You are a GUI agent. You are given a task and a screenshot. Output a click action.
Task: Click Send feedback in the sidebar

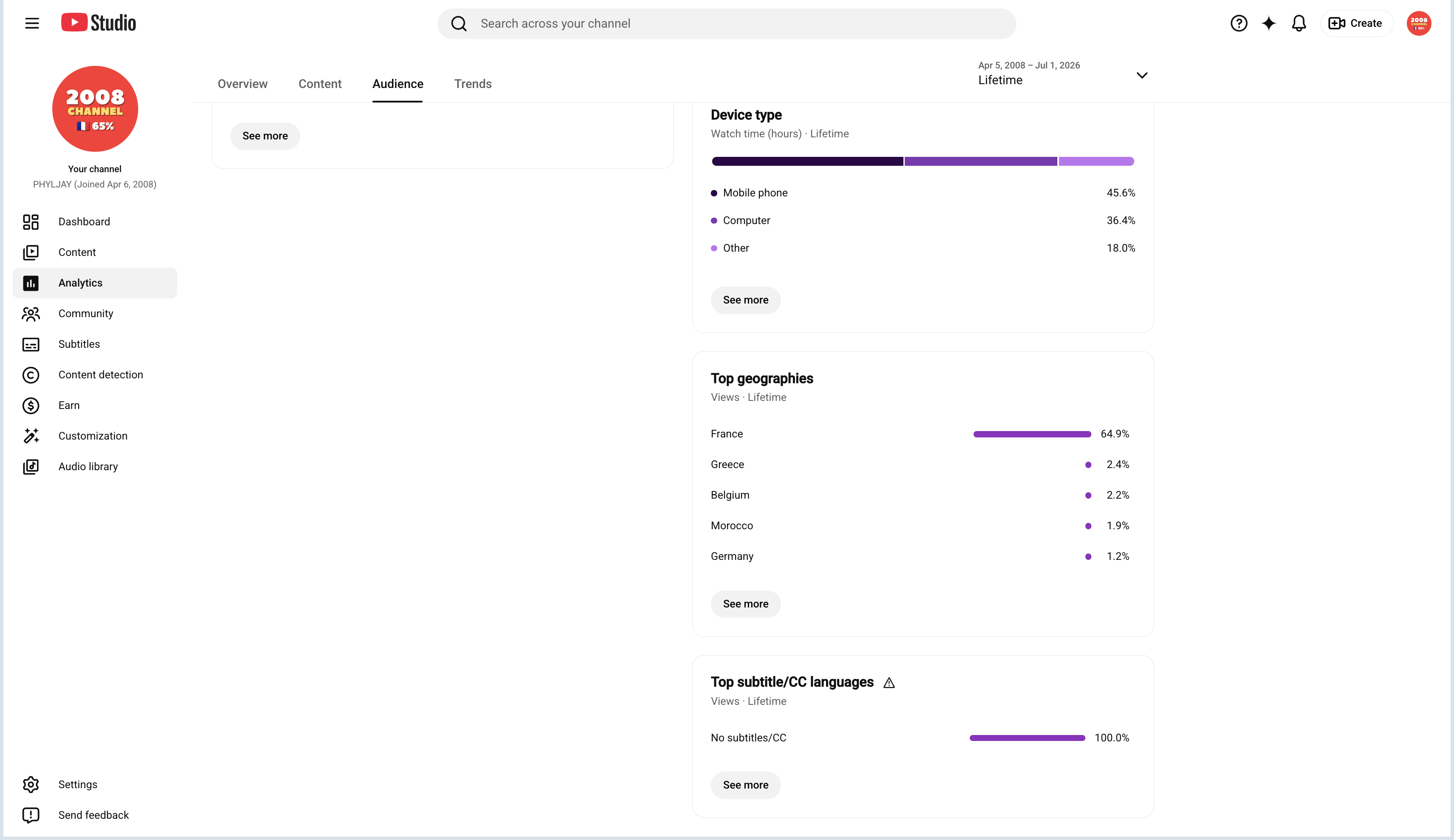(95, 814)
